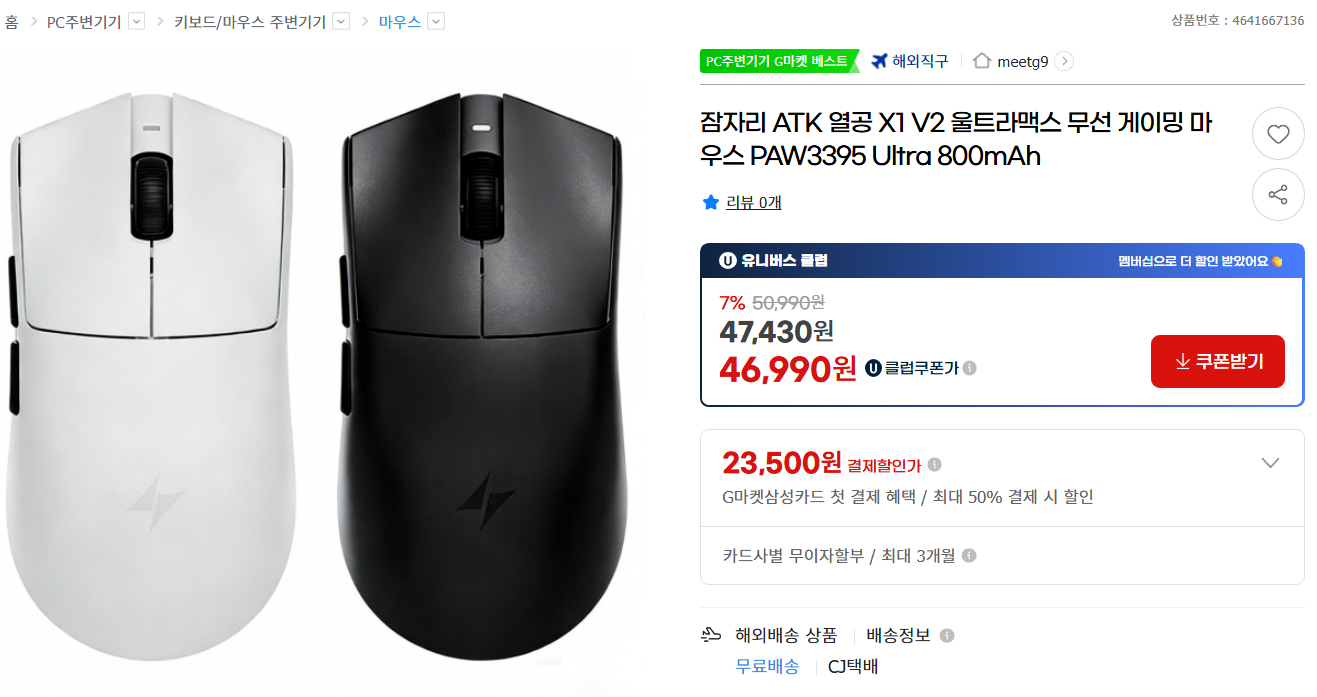The image size is (1317, 697).
Task: Click the download arrow icon in 쿠폰받기 button
Action: (x=1182, y=361)
